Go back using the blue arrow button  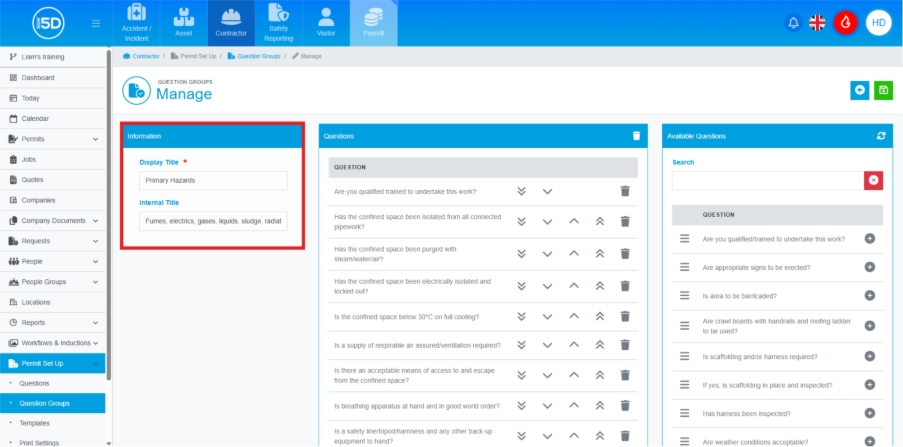click(859, 90)
